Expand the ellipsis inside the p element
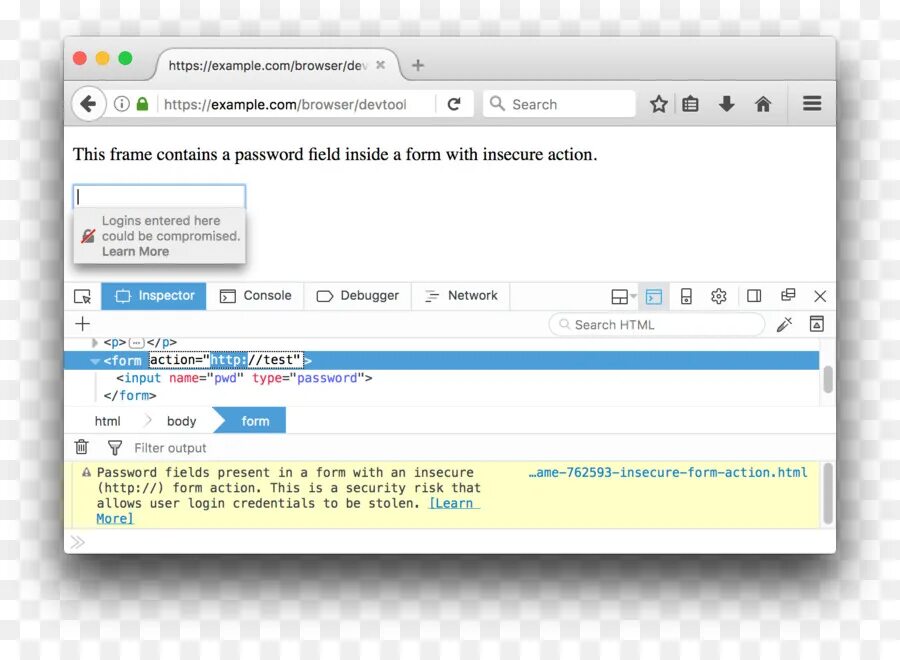900x660 pixels. point(136,343)
